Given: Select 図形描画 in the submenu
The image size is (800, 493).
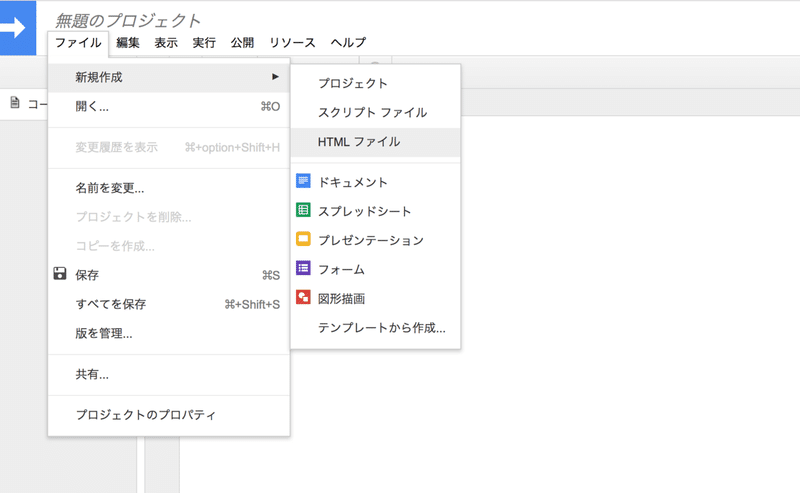Looking at the screenshot, I should [x=376, y=299].
